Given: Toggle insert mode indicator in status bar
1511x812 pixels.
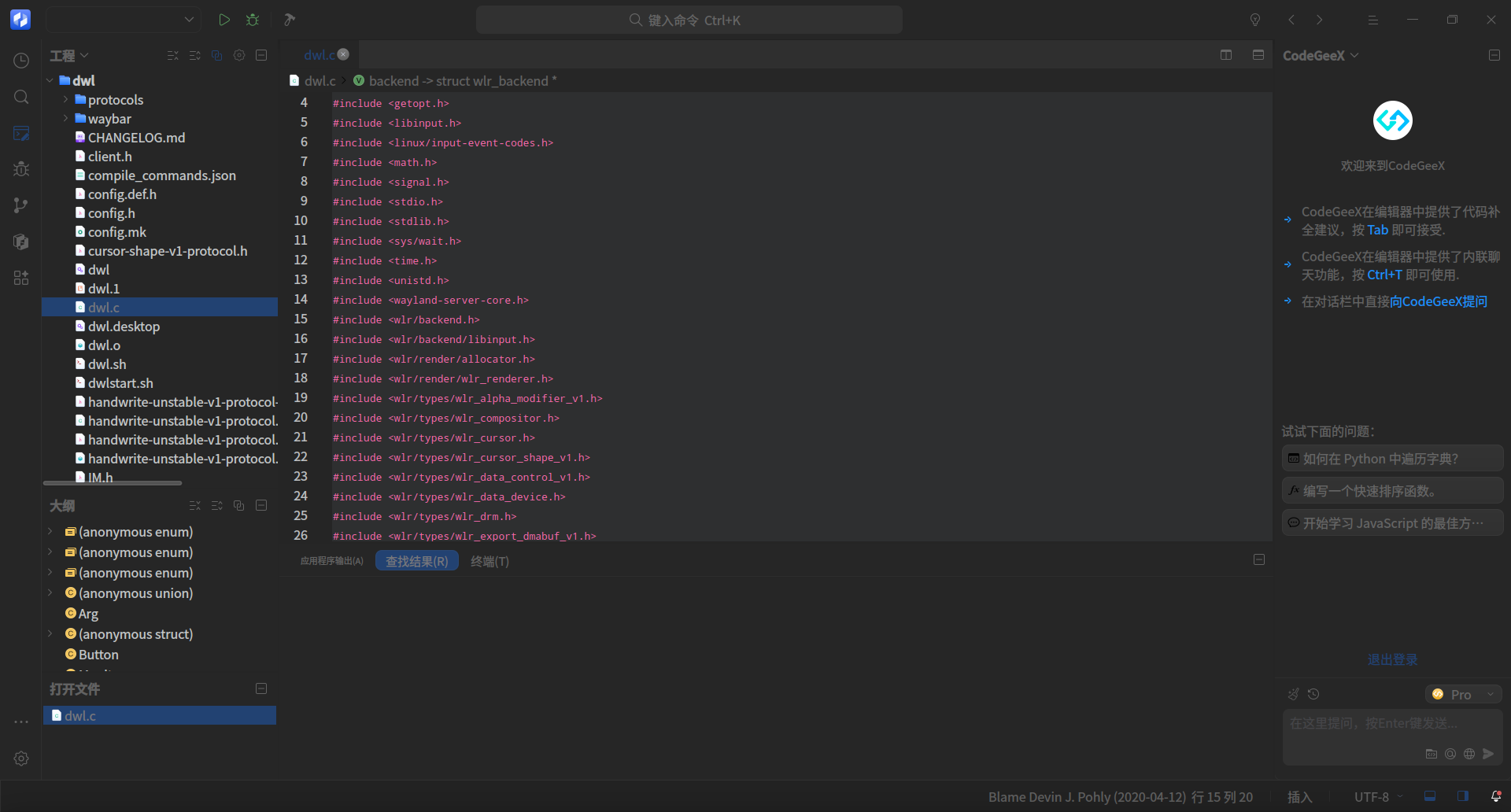Looking at the screenshot, I should click(x=1299, y=797).
